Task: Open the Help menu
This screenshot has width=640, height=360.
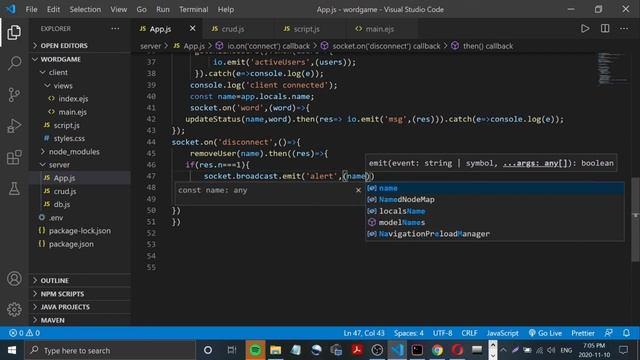Action: [226, 9]
